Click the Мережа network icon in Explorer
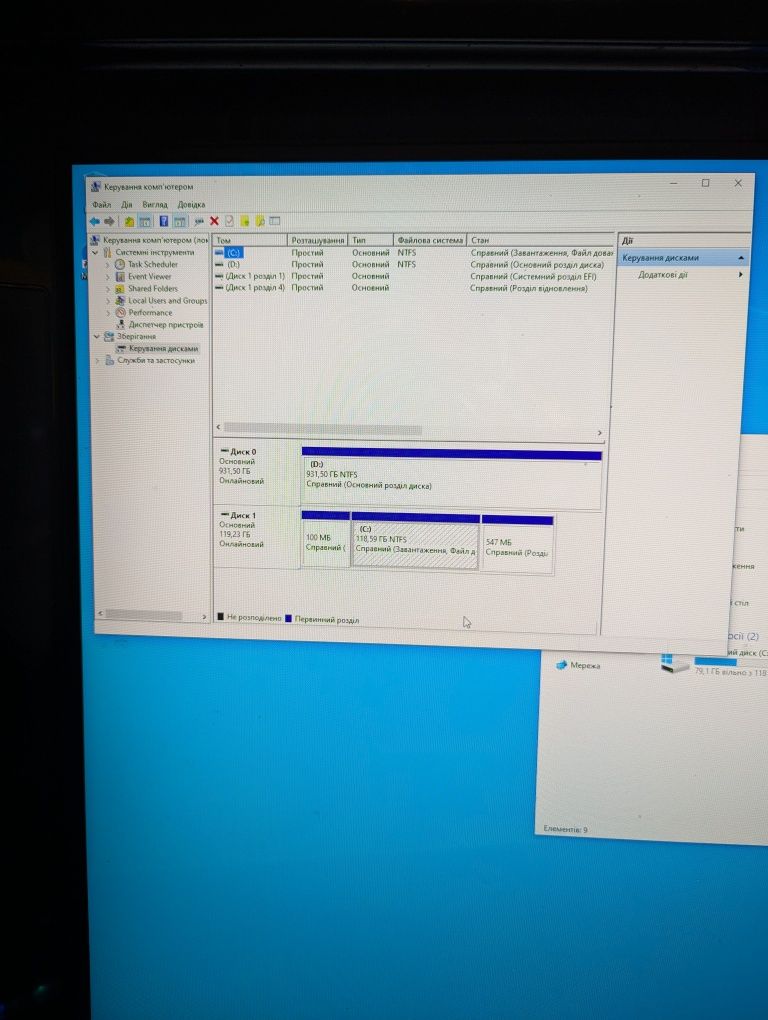 [x=562, y=665]
